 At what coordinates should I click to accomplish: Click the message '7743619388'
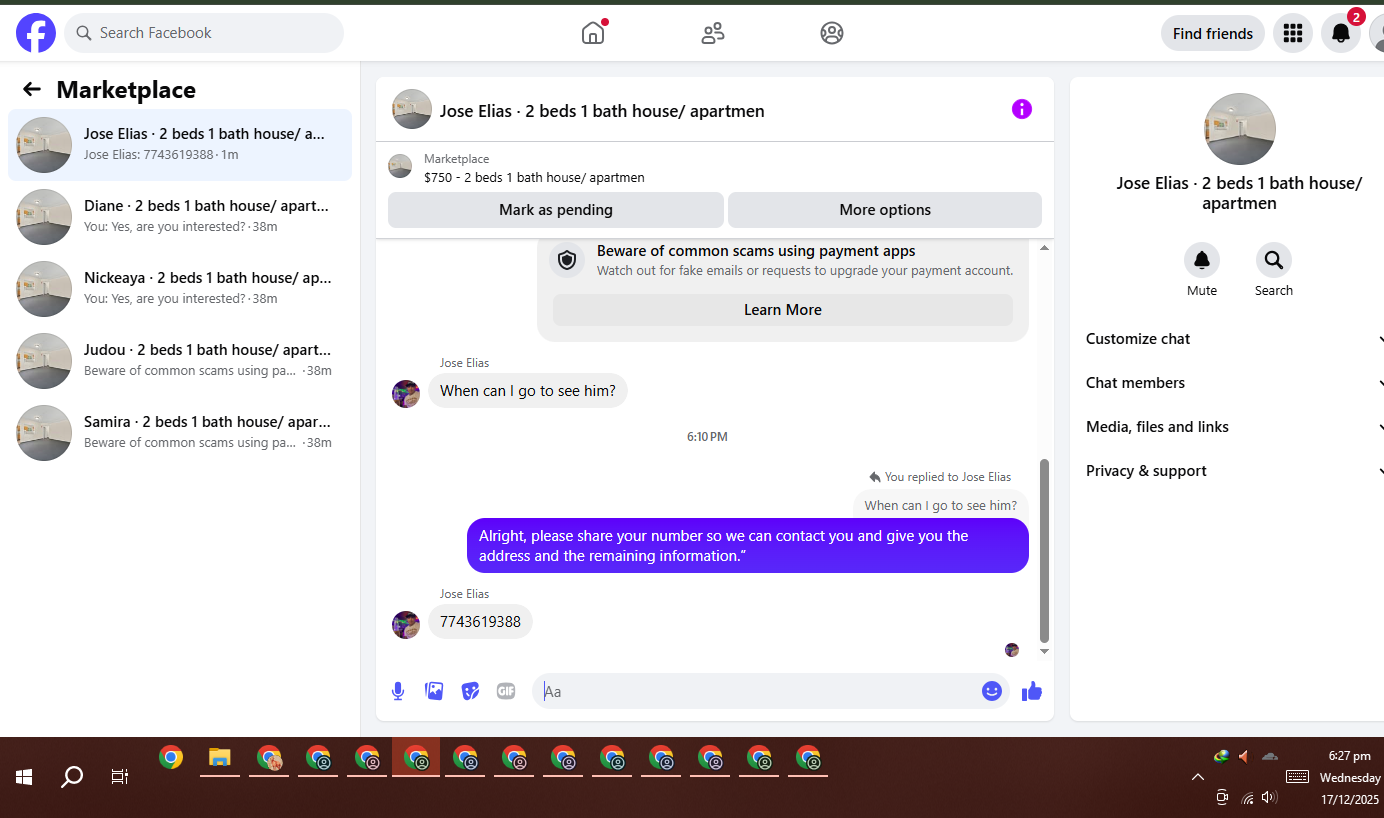point(480,621)
